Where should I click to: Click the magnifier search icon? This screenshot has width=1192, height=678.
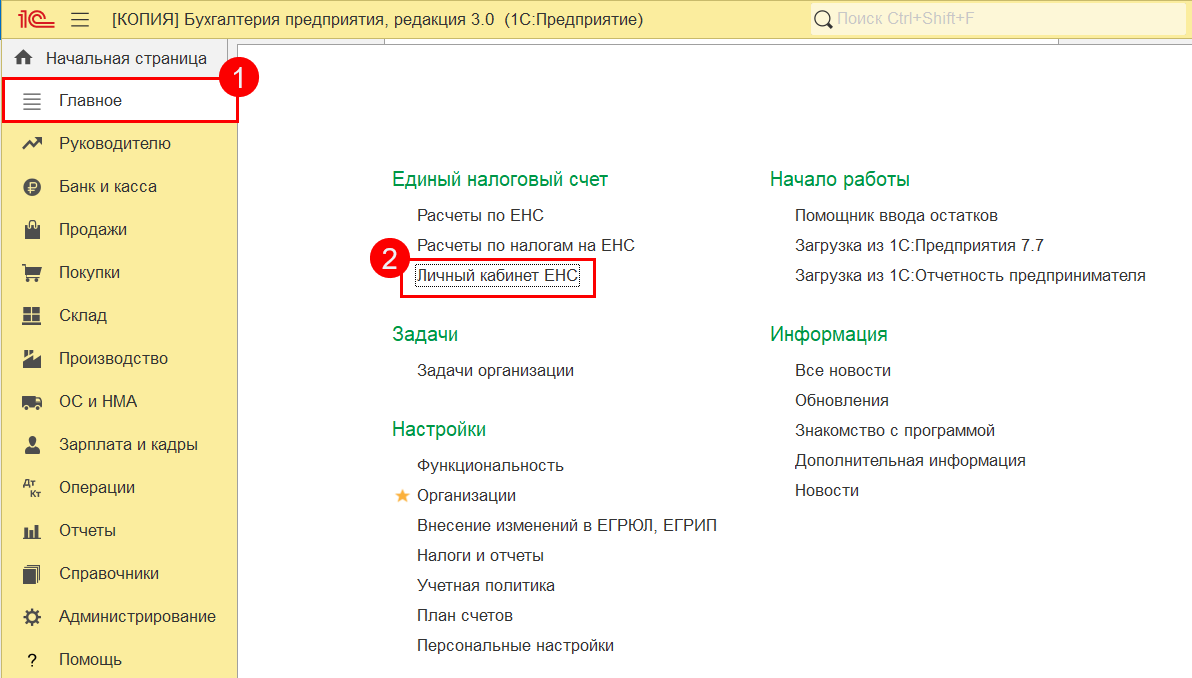pos(823,20)
